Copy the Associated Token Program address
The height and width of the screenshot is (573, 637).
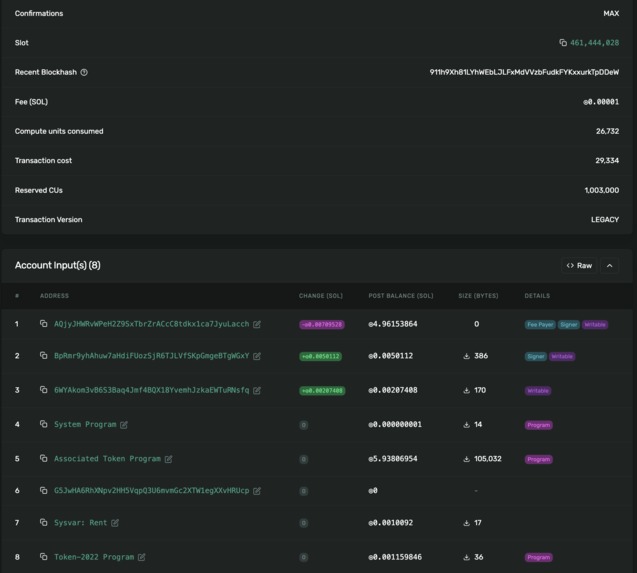point(43,458)
